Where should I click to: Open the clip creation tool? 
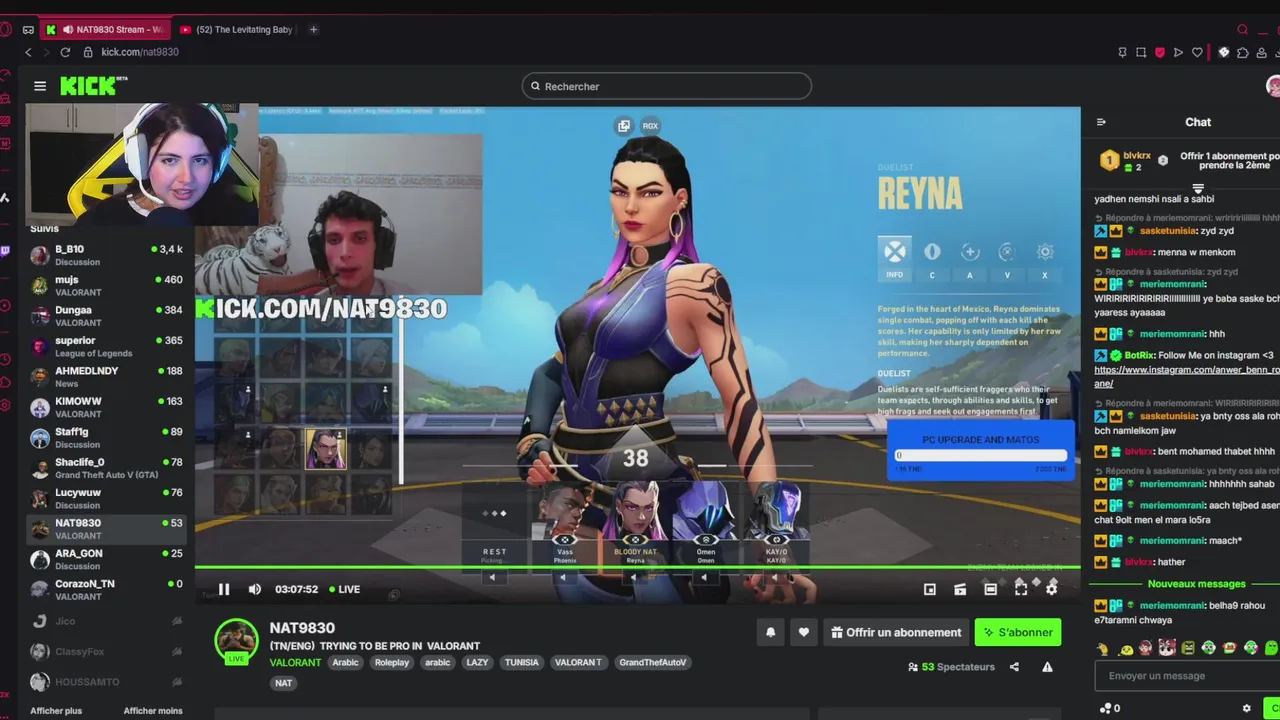pyautogui.click(x=960, y=589)
